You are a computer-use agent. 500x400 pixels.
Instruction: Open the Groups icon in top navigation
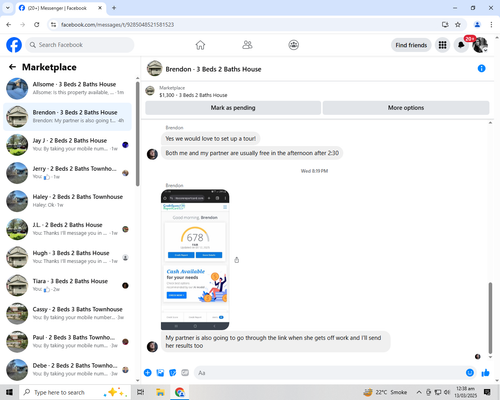pyautogui.click(x=293, y=45)
